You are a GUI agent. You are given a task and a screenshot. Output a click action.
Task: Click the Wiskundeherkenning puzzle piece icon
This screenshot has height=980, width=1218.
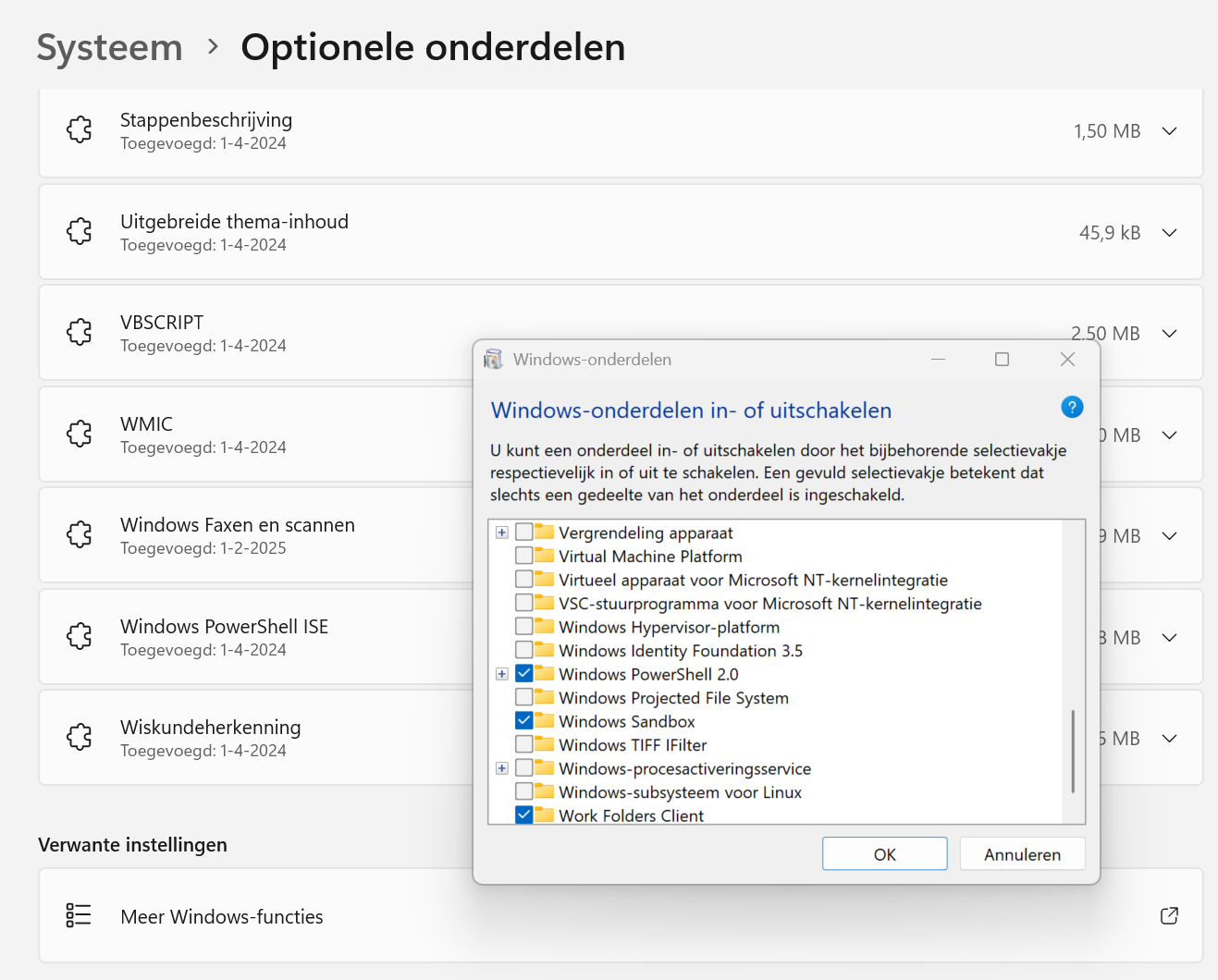click(x=80, y=737)
